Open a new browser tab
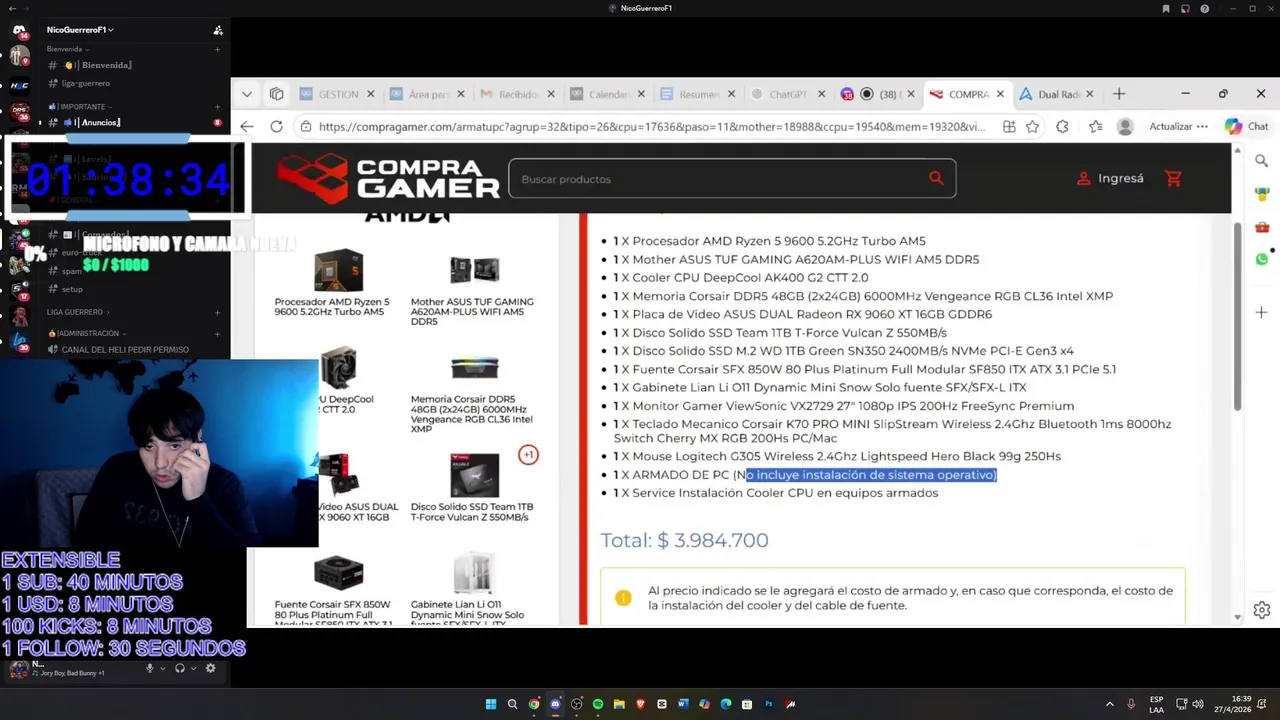Viewport: 1280px width, 720px height. [x=1119, y=94]
